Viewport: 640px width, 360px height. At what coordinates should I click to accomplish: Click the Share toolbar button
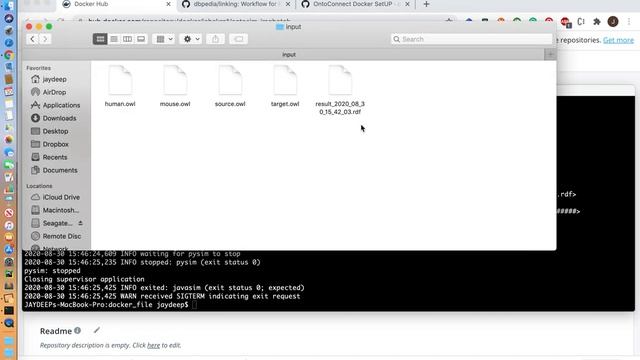click(x=215, y=39)
